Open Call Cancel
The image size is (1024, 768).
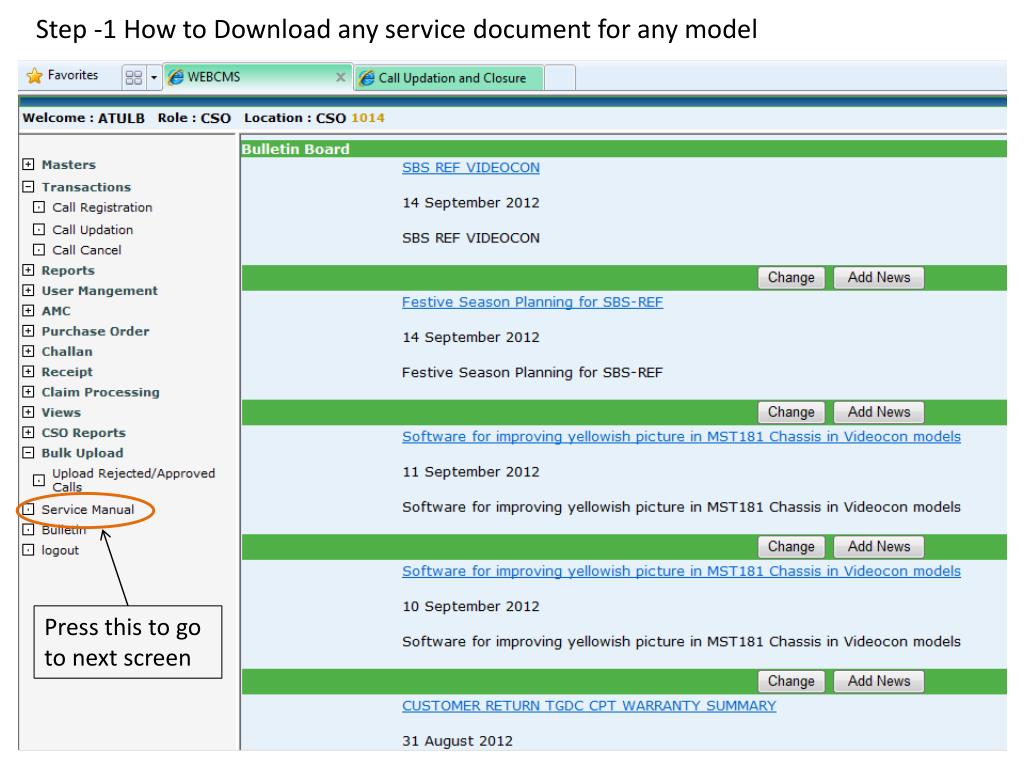[x=86, y=249]
